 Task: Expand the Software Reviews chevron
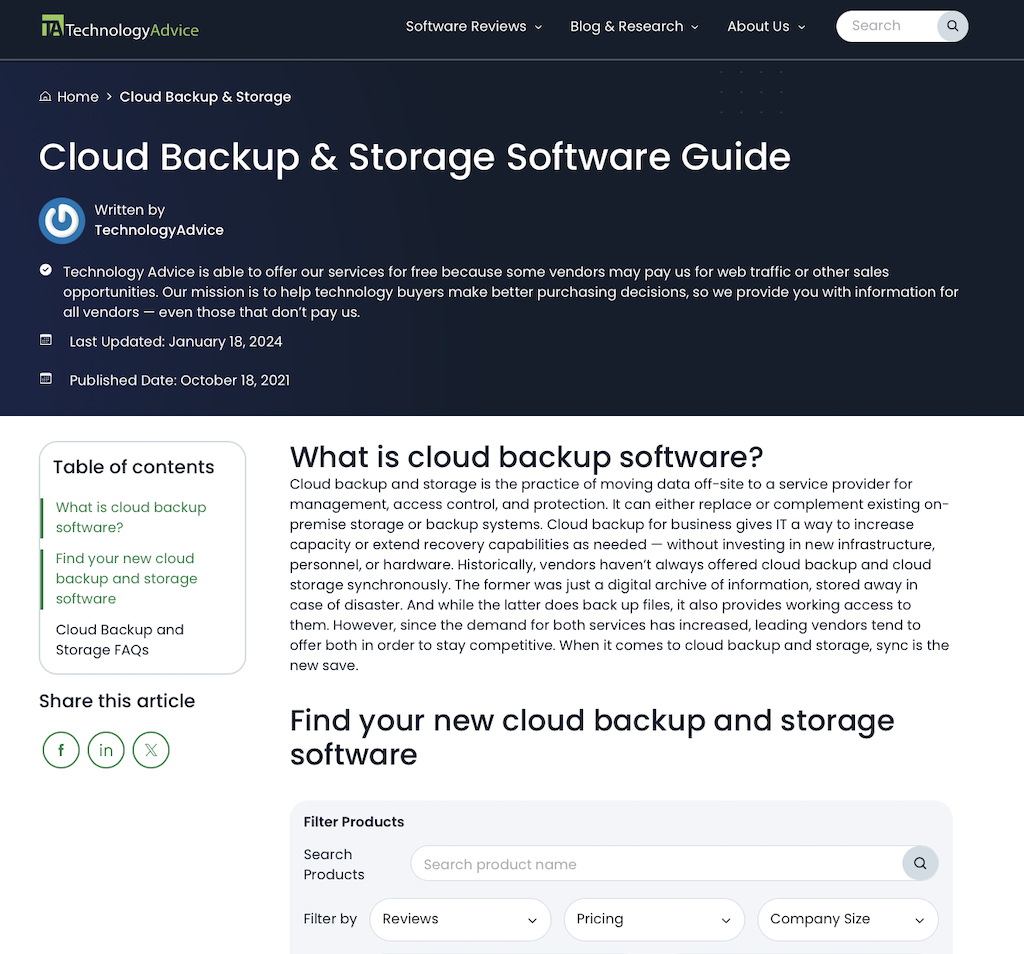pos(538,27)
